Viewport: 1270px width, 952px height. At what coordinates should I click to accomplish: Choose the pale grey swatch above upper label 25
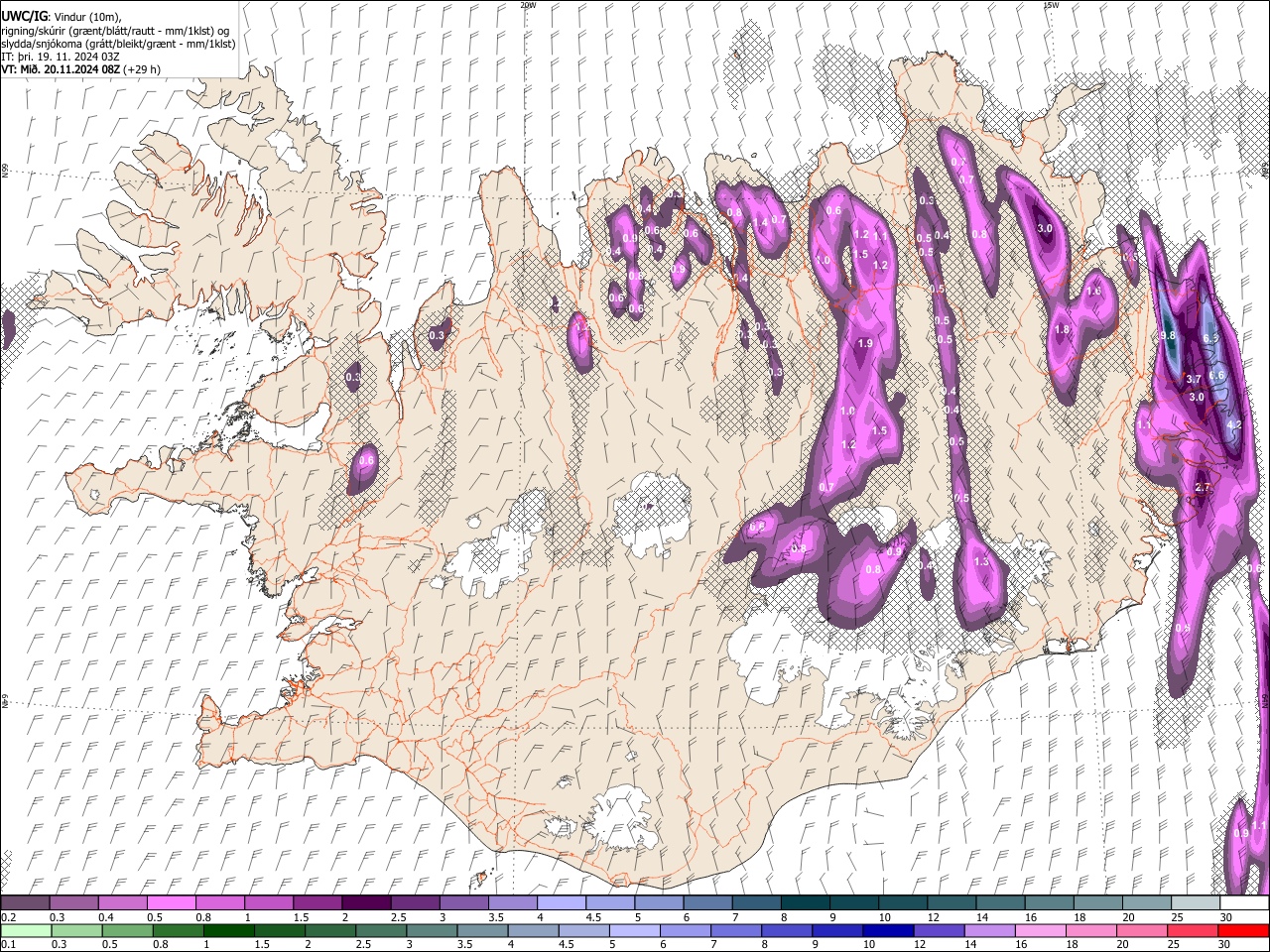pyautogui.click(x=1196, y=902)
